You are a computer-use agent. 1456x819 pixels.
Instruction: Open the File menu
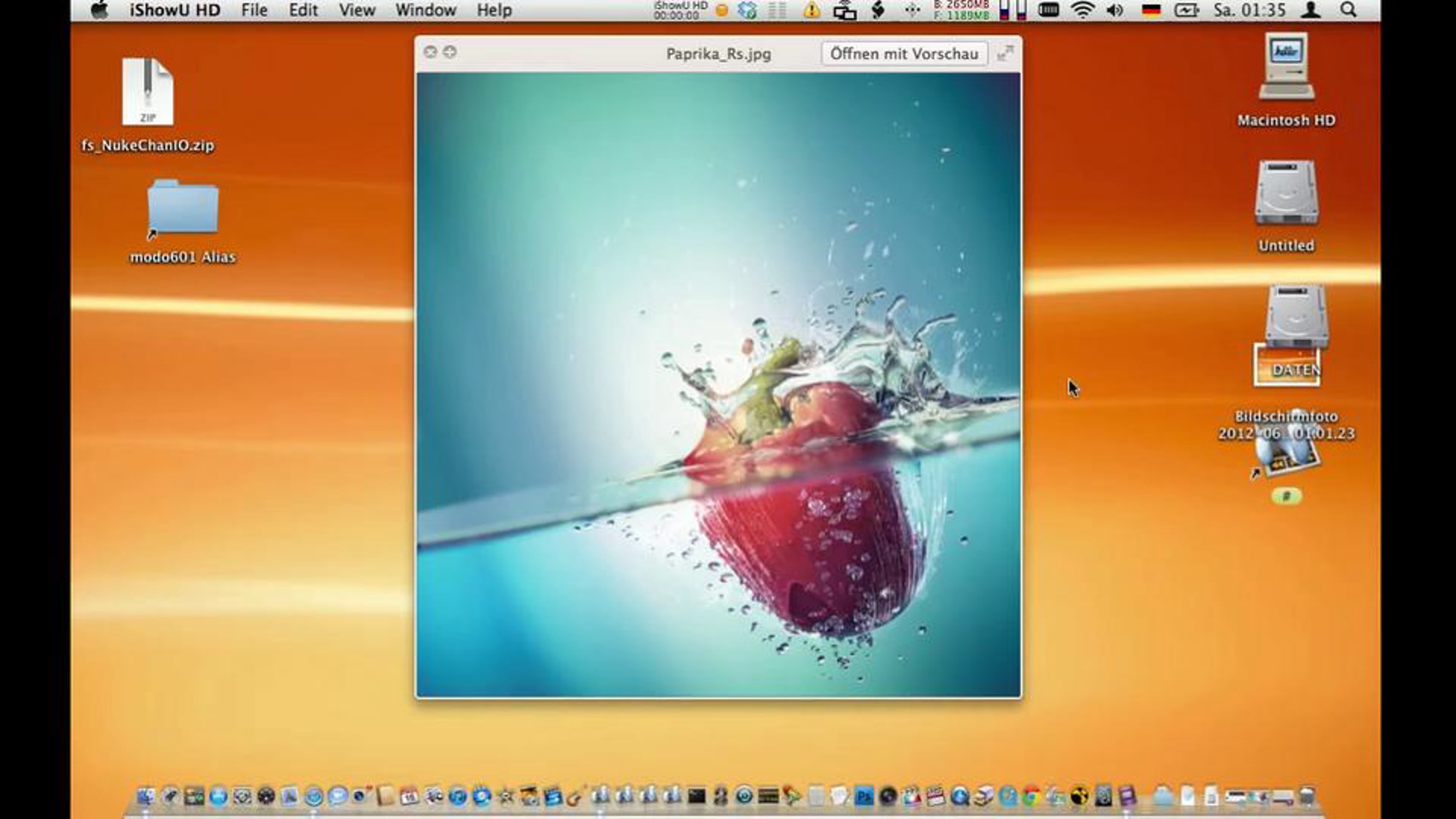point(254,10)
